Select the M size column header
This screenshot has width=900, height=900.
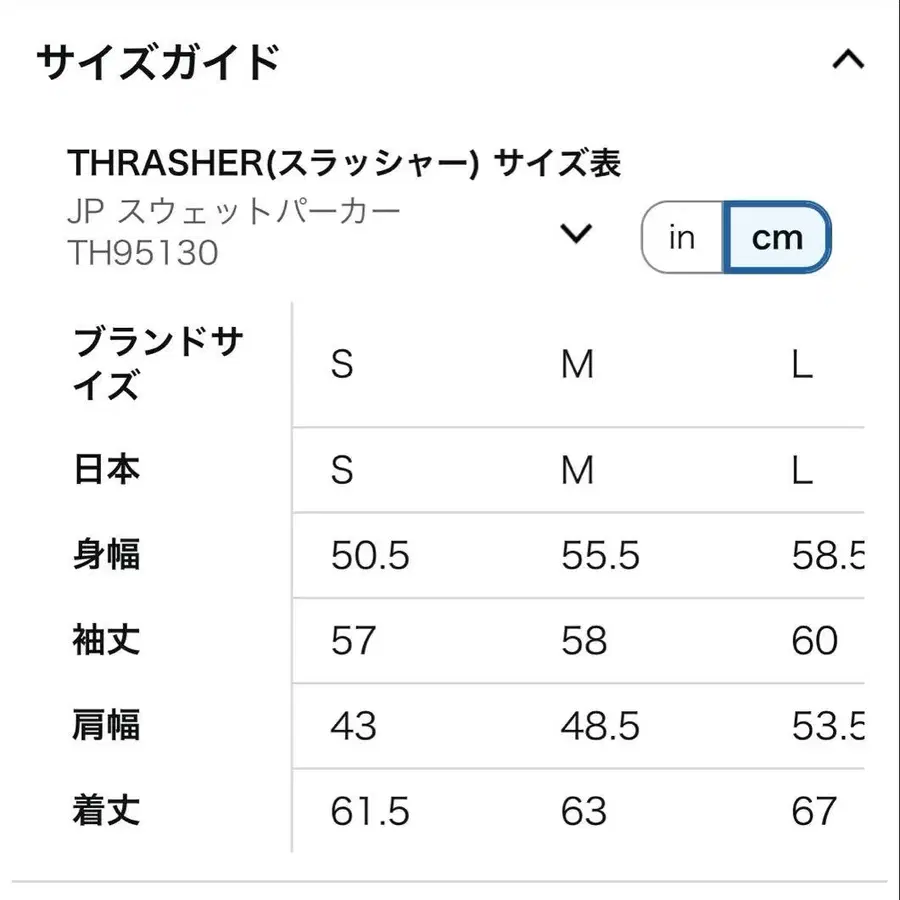pos(577,365)
